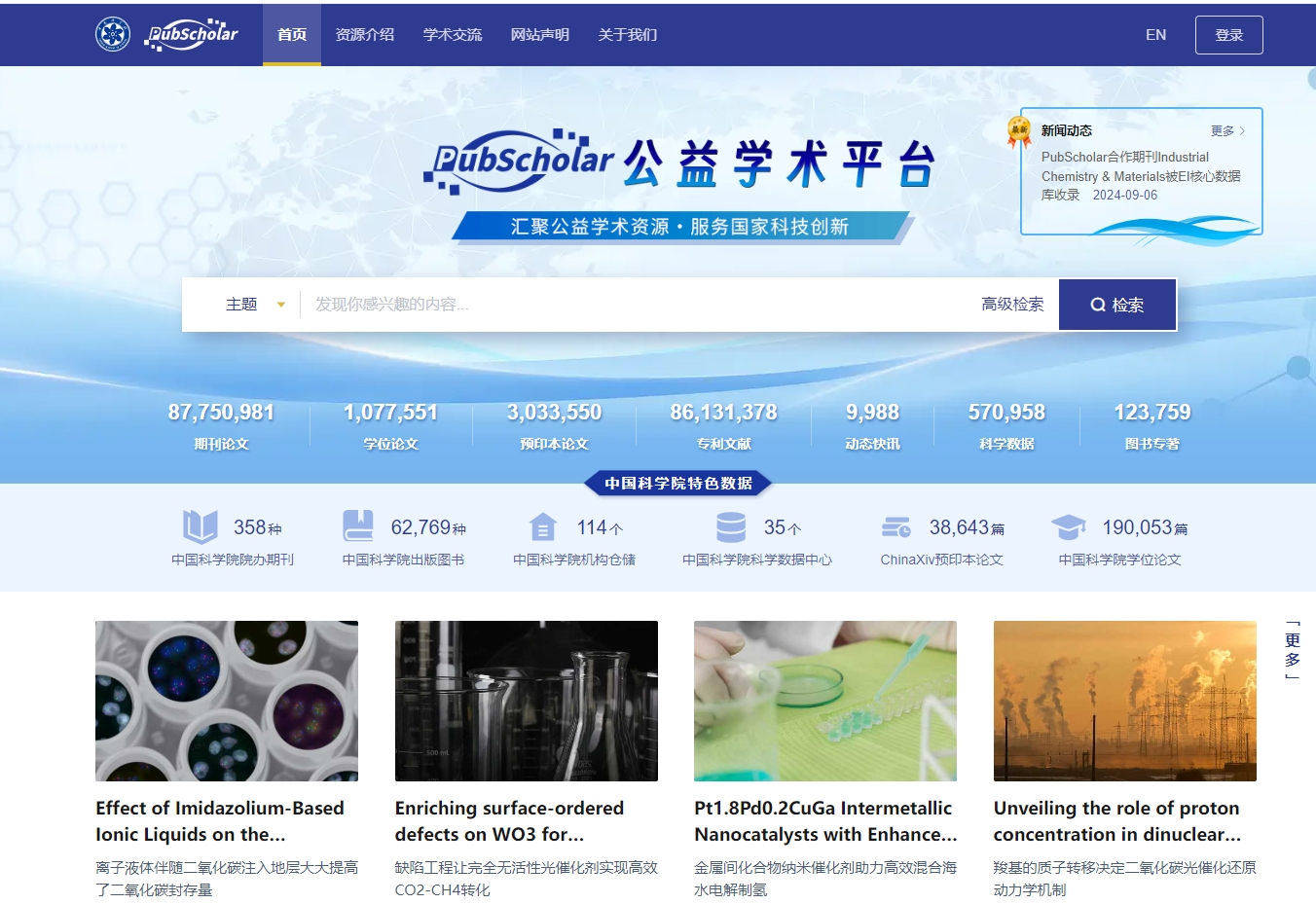Viewport: 1316px width, 904px height.
Task: Open the 学术交流 menu item
Action: click(x=453, y=34)
